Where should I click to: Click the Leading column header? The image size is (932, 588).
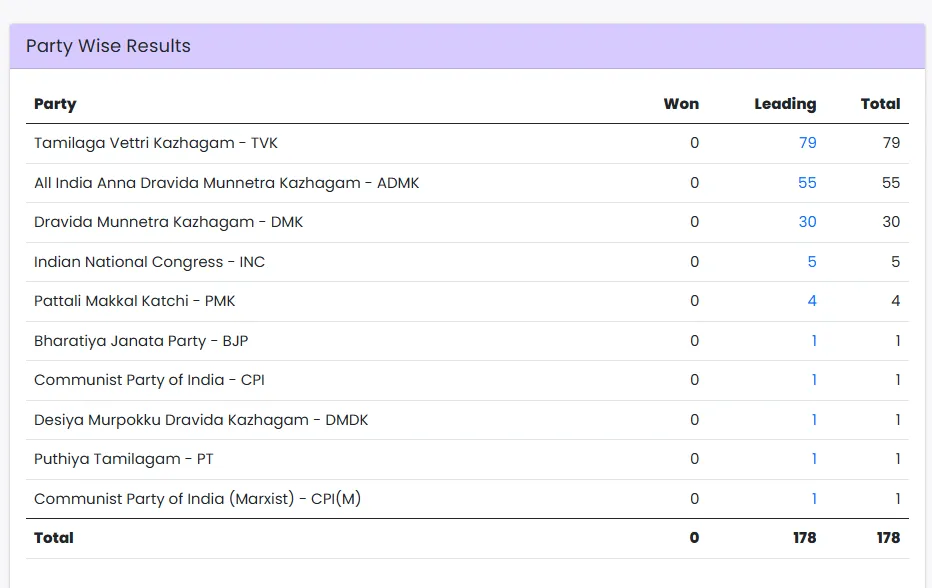785,104
